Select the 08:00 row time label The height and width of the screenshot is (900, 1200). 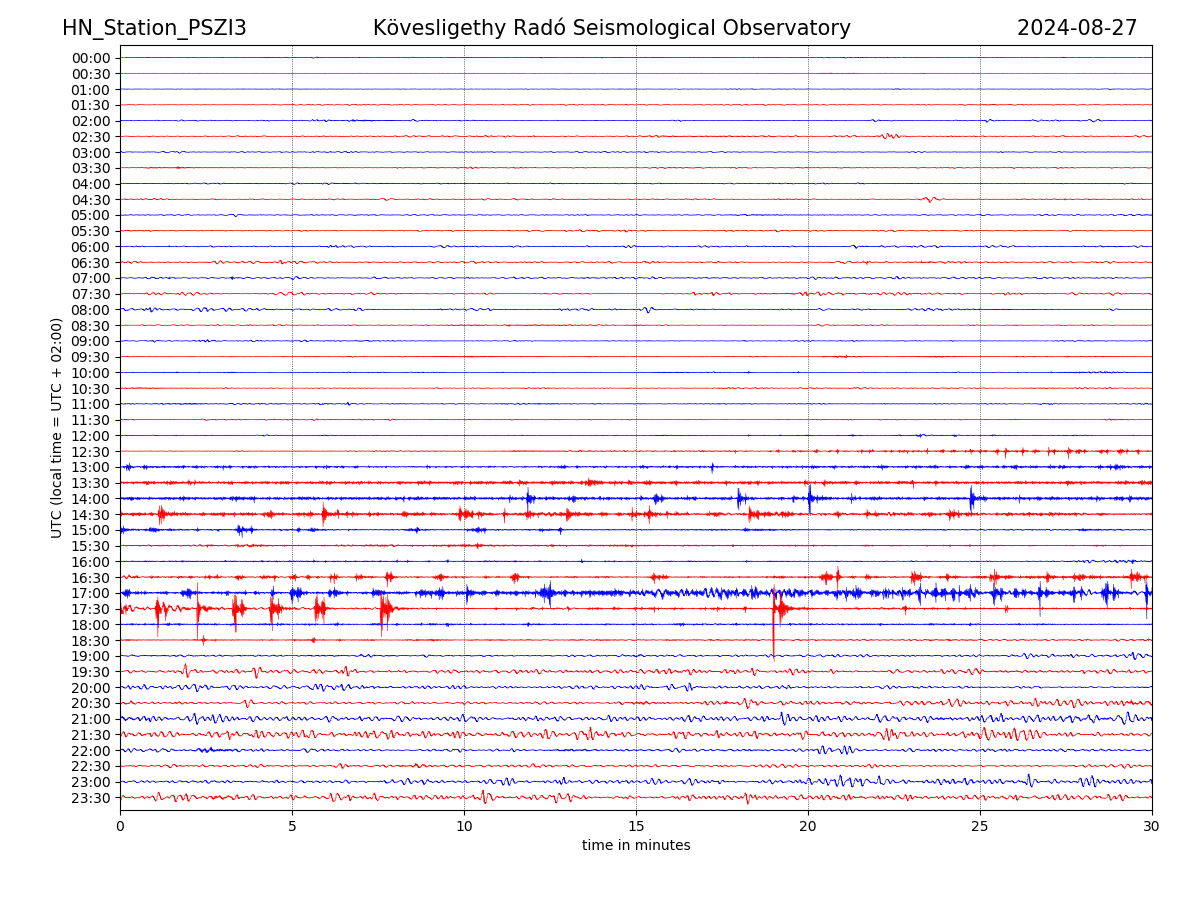(90, 310)
